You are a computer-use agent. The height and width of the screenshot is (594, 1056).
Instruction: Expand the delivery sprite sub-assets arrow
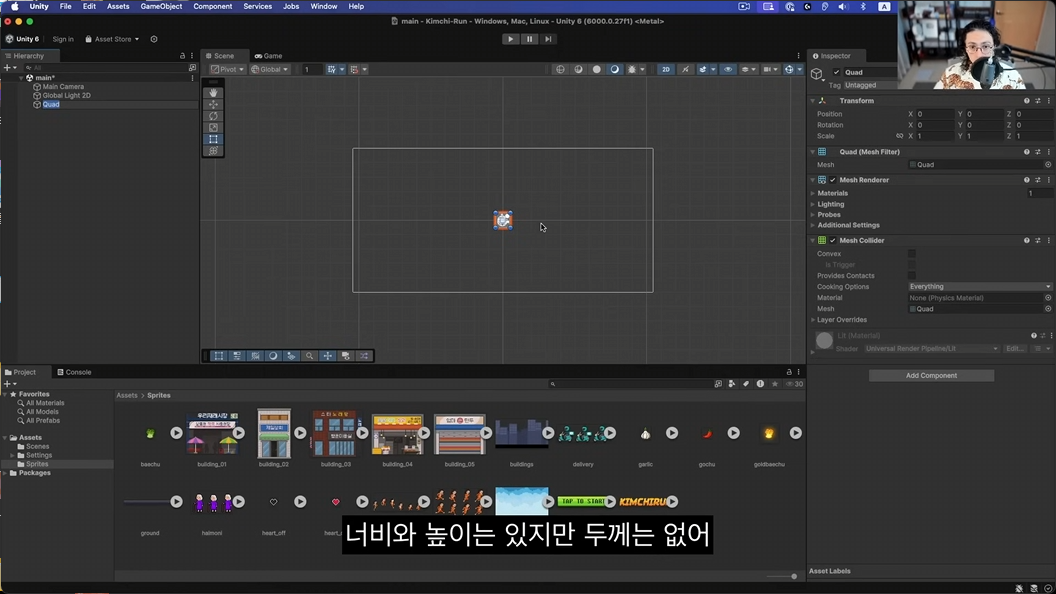[x=609, y=433]
